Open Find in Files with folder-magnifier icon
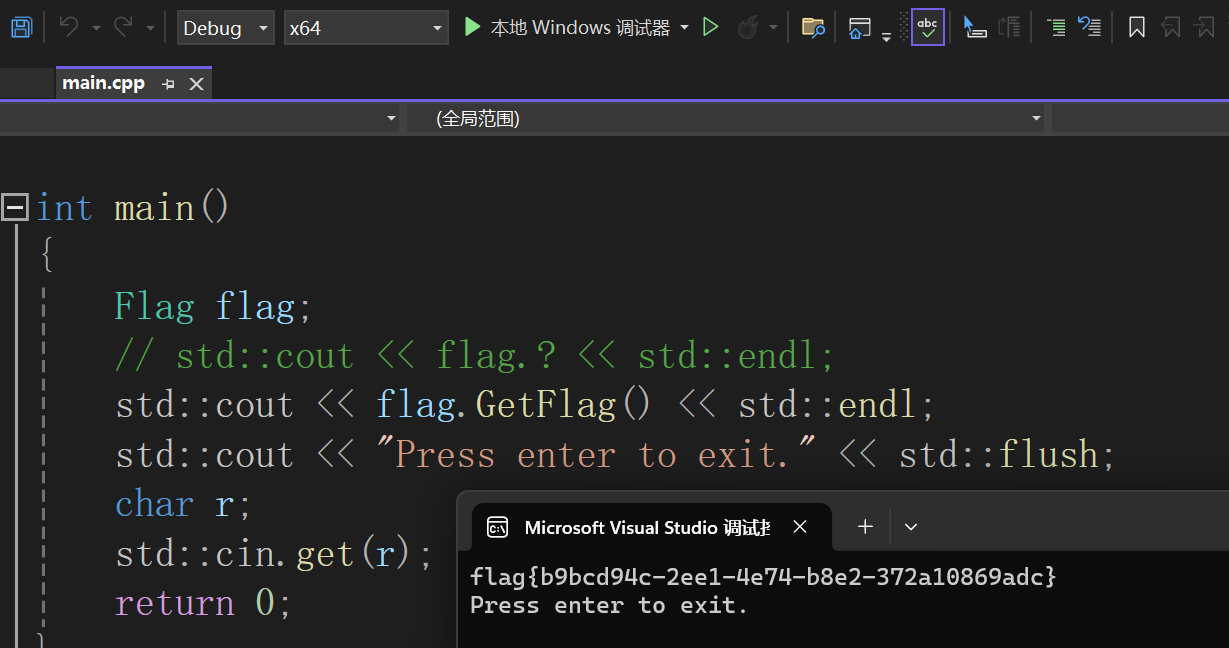 [x=813, y=27]
